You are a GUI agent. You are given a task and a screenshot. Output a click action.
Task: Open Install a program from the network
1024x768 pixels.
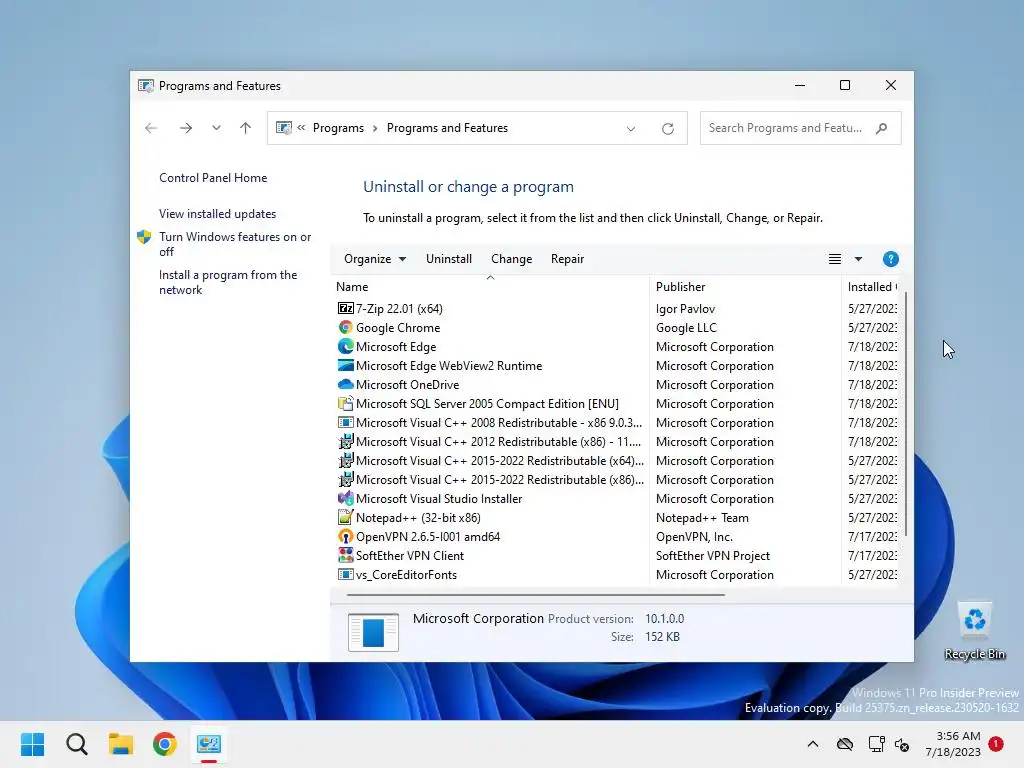[228, 282]
